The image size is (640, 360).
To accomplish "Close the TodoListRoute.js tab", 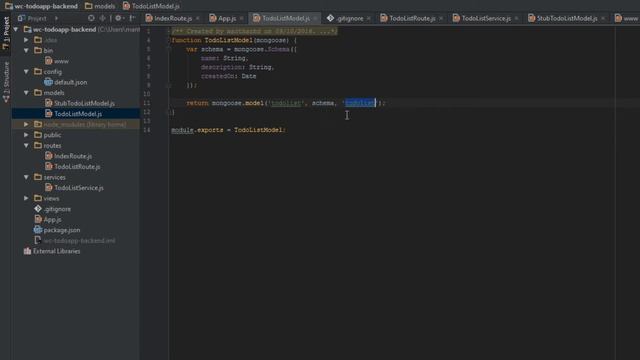I will click(441, 18).
